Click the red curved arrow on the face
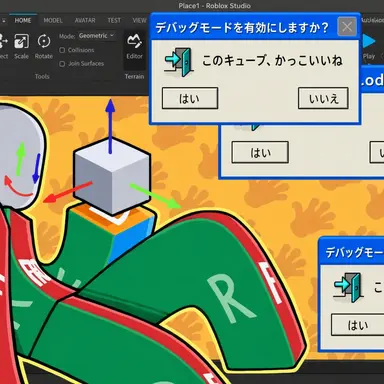Viewport: 384px width, 384px height. [x=17, y=187]
